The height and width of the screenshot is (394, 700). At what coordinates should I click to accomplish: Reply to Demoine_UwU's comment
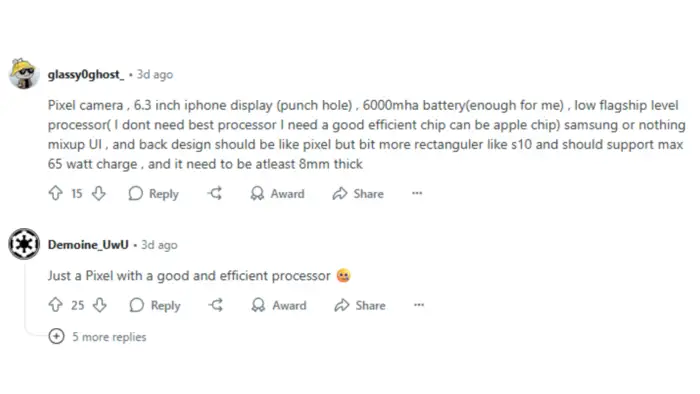(155, 305)
